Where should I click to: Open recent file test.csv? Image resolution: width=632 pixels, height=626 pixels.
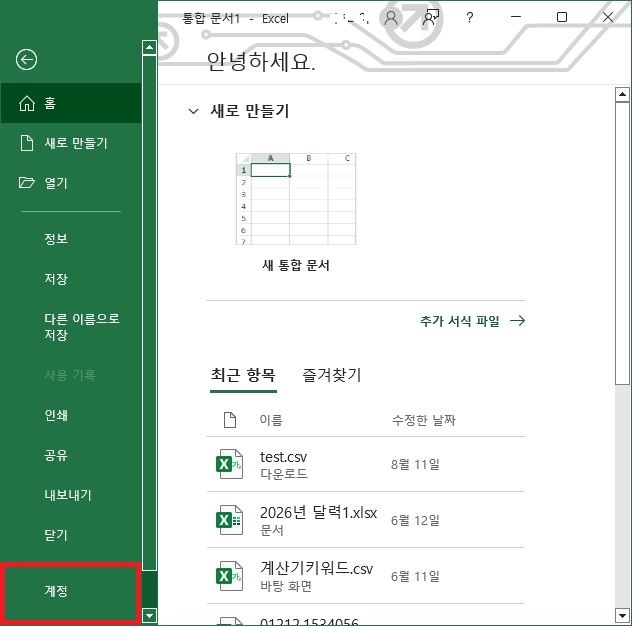point(366,464)
